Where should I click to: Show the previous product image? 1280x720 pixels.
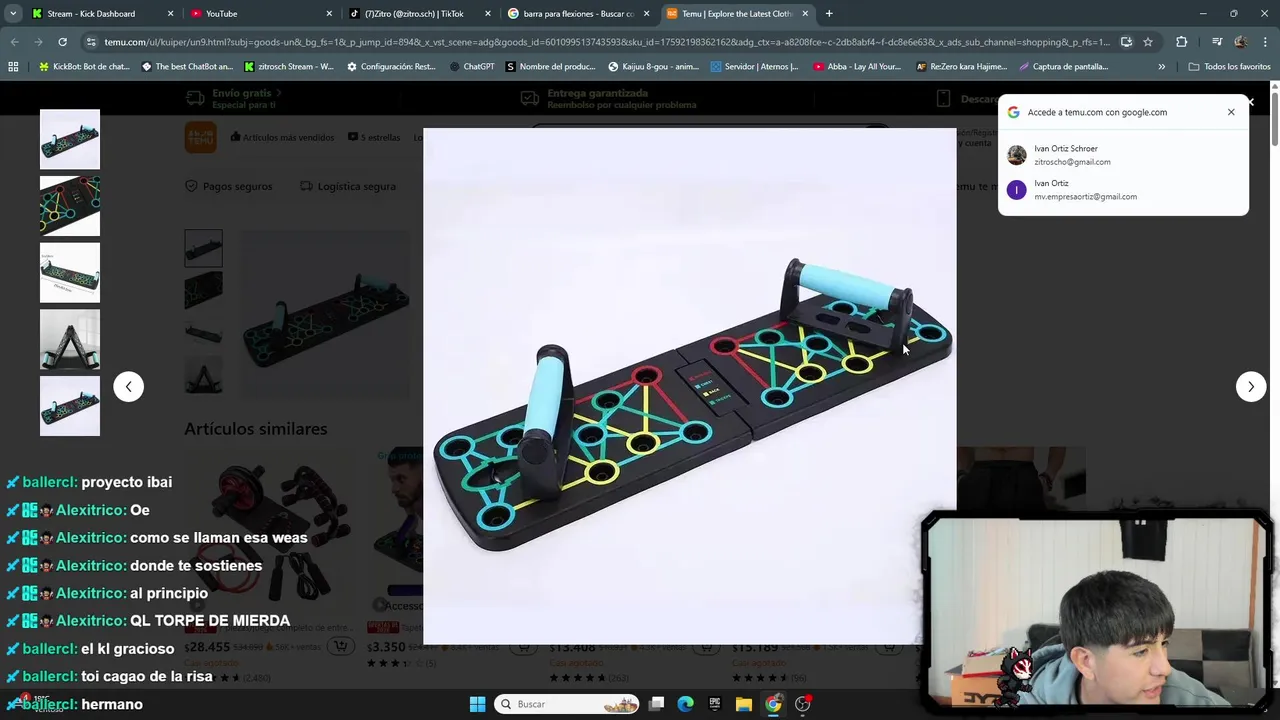128,387
